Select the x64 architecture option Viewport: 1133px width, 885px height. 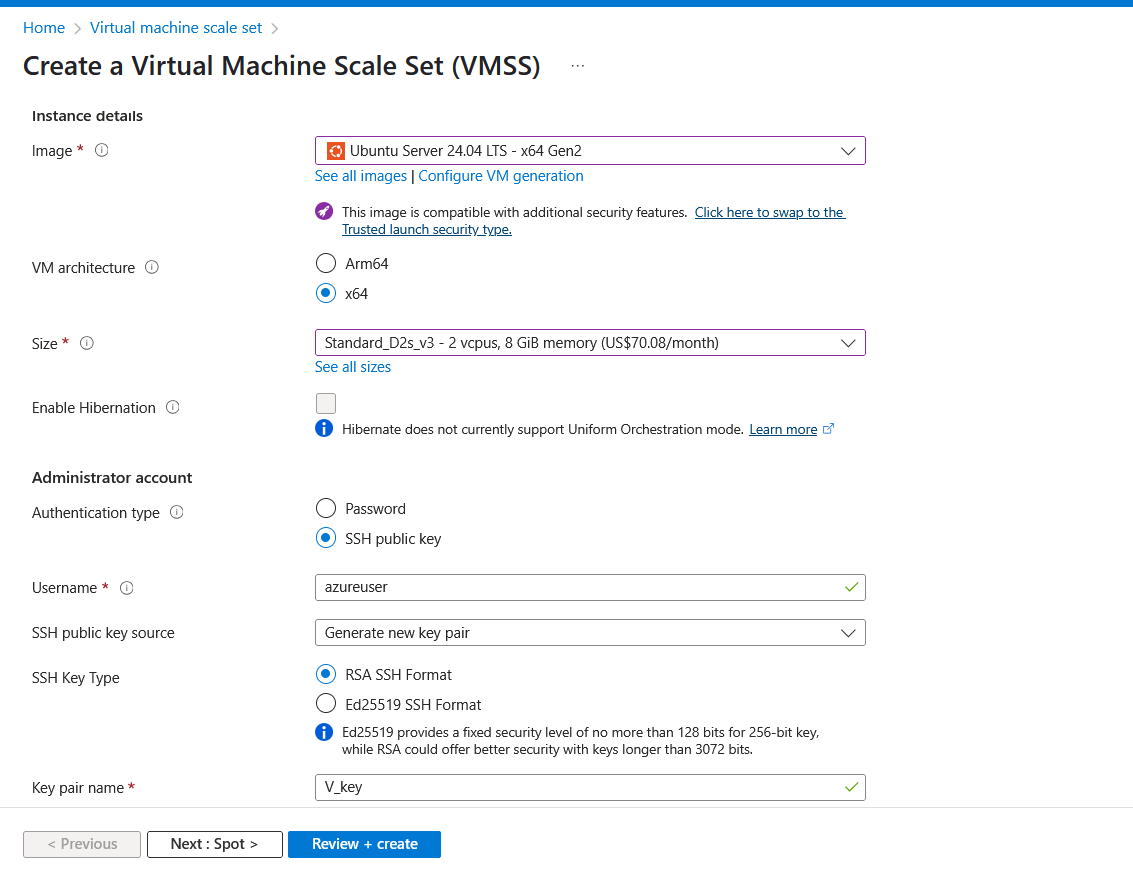tap(326, 293)
